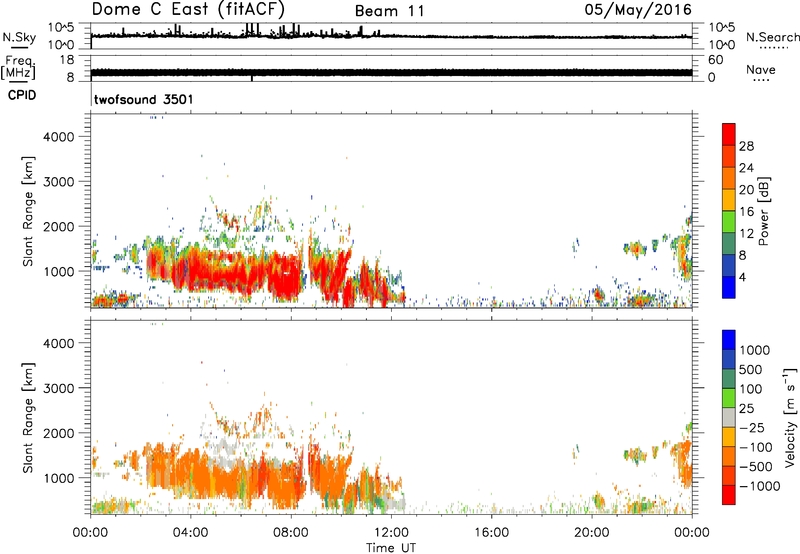Click the '2000' range tick of power panel

[58, 226]
